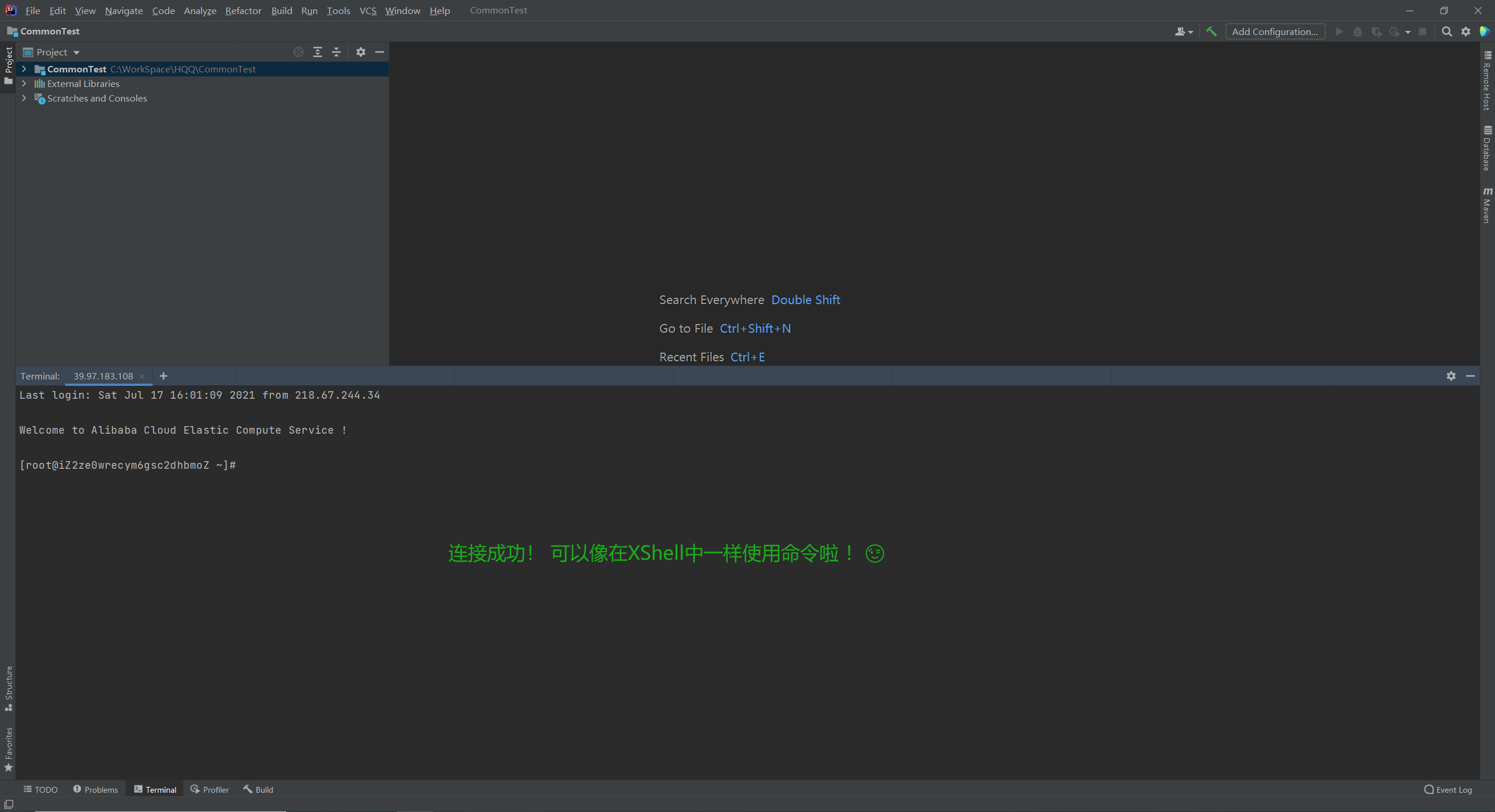
Task: Open the Terminal tool window tab
Action: 155,789
